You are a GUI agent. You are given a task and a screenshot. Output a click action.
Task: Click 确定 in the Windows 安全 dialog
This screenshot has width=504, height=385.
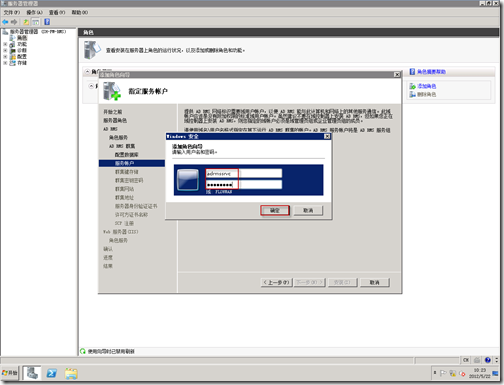tap(275, 210)
